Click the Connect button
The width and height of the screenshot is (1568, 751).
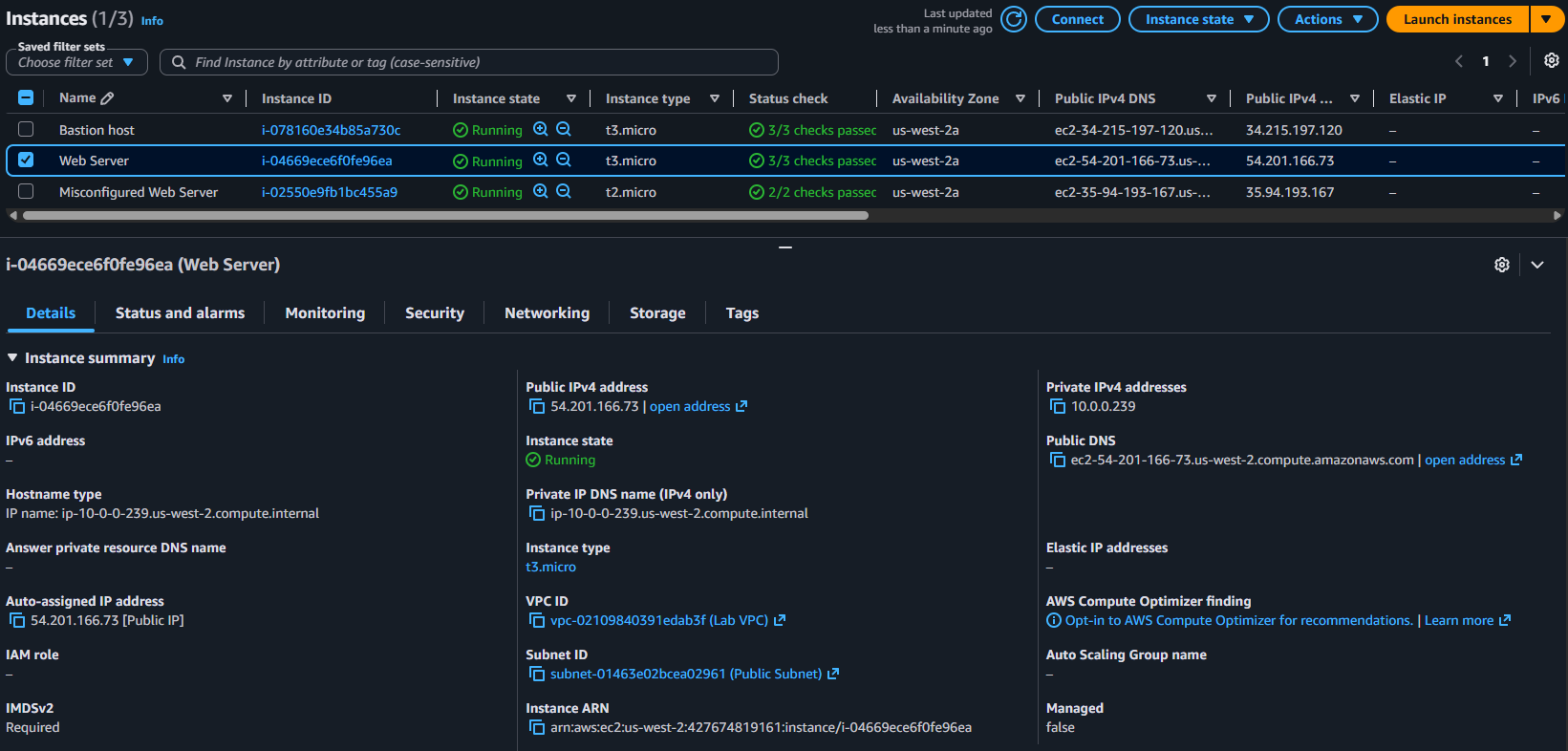click(1077, 19)
